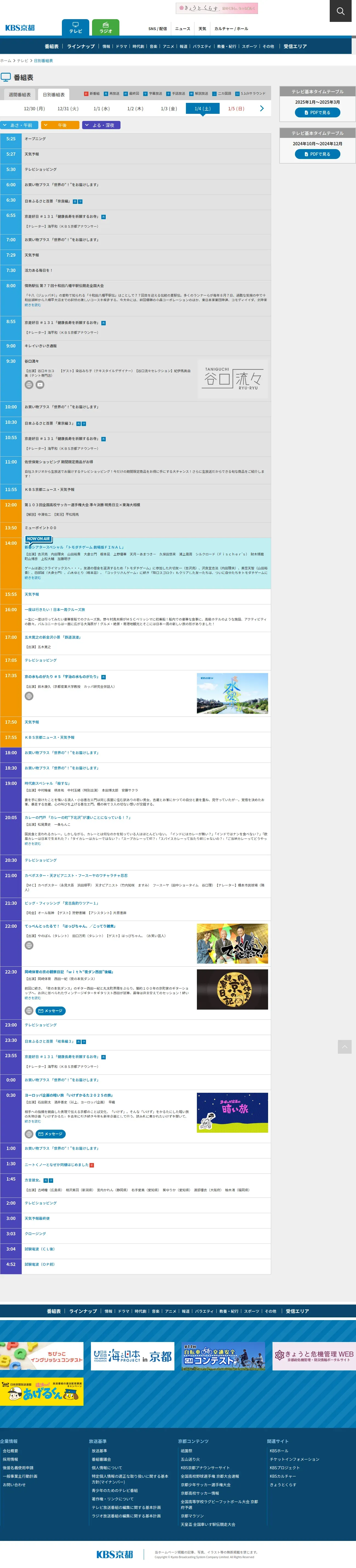Read more about the 14:00 トモダチゲーム program

[x=32, y=578]
